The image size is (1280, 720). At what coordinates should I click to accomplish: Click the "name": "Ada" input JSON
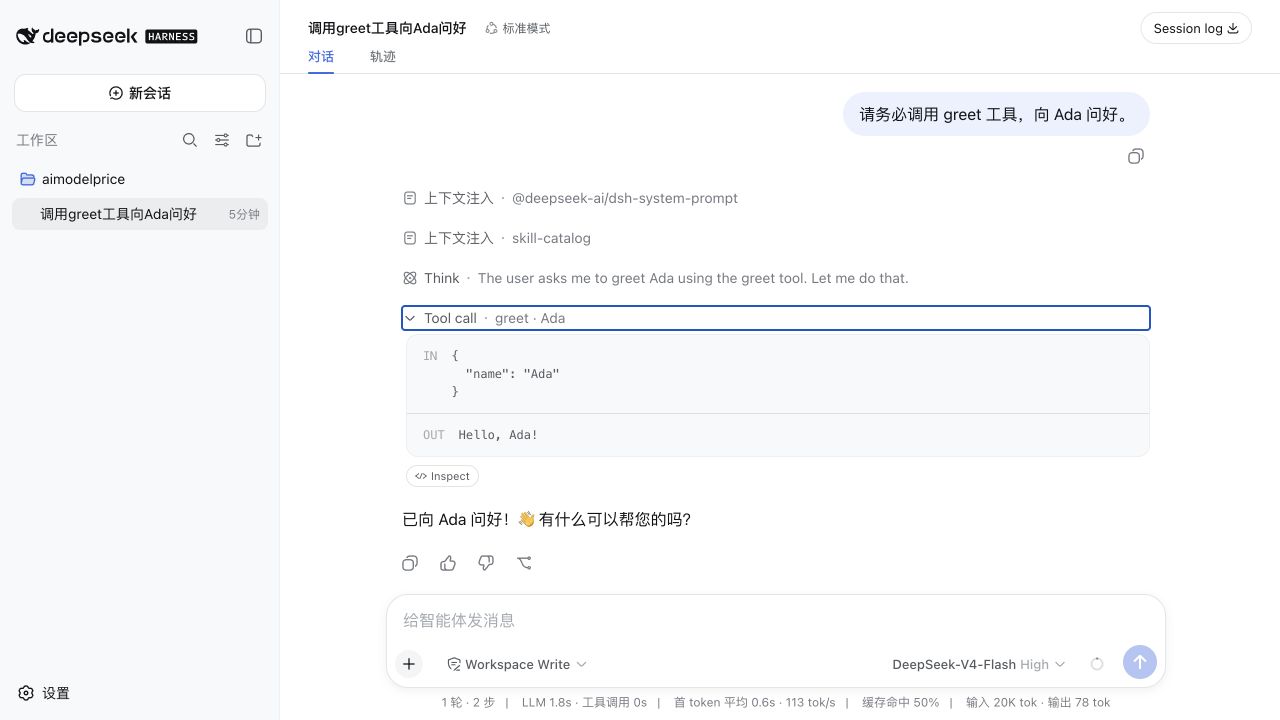[512, 373]
